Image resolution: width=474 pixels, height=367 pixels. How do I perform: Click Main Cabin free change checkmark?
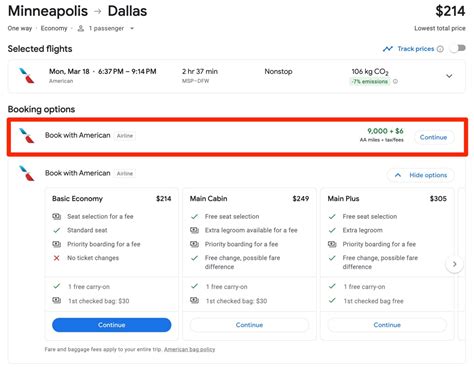(194, 258)
